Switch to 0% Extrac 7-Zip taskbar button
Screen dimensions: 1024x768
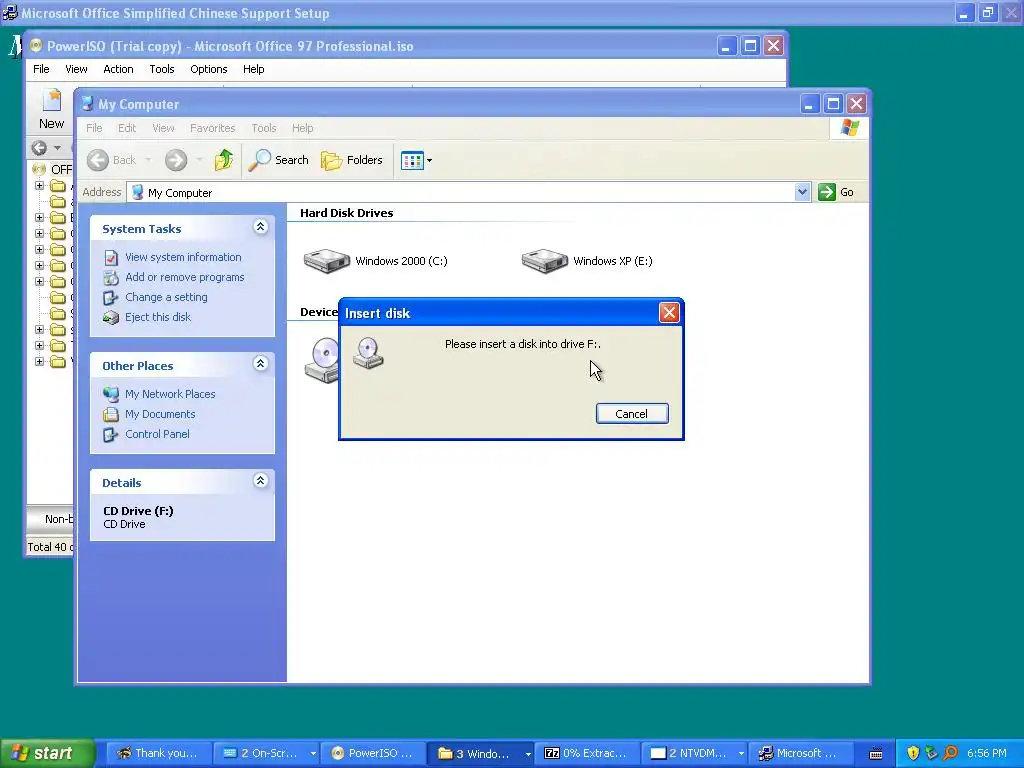[x=588, y=753]
